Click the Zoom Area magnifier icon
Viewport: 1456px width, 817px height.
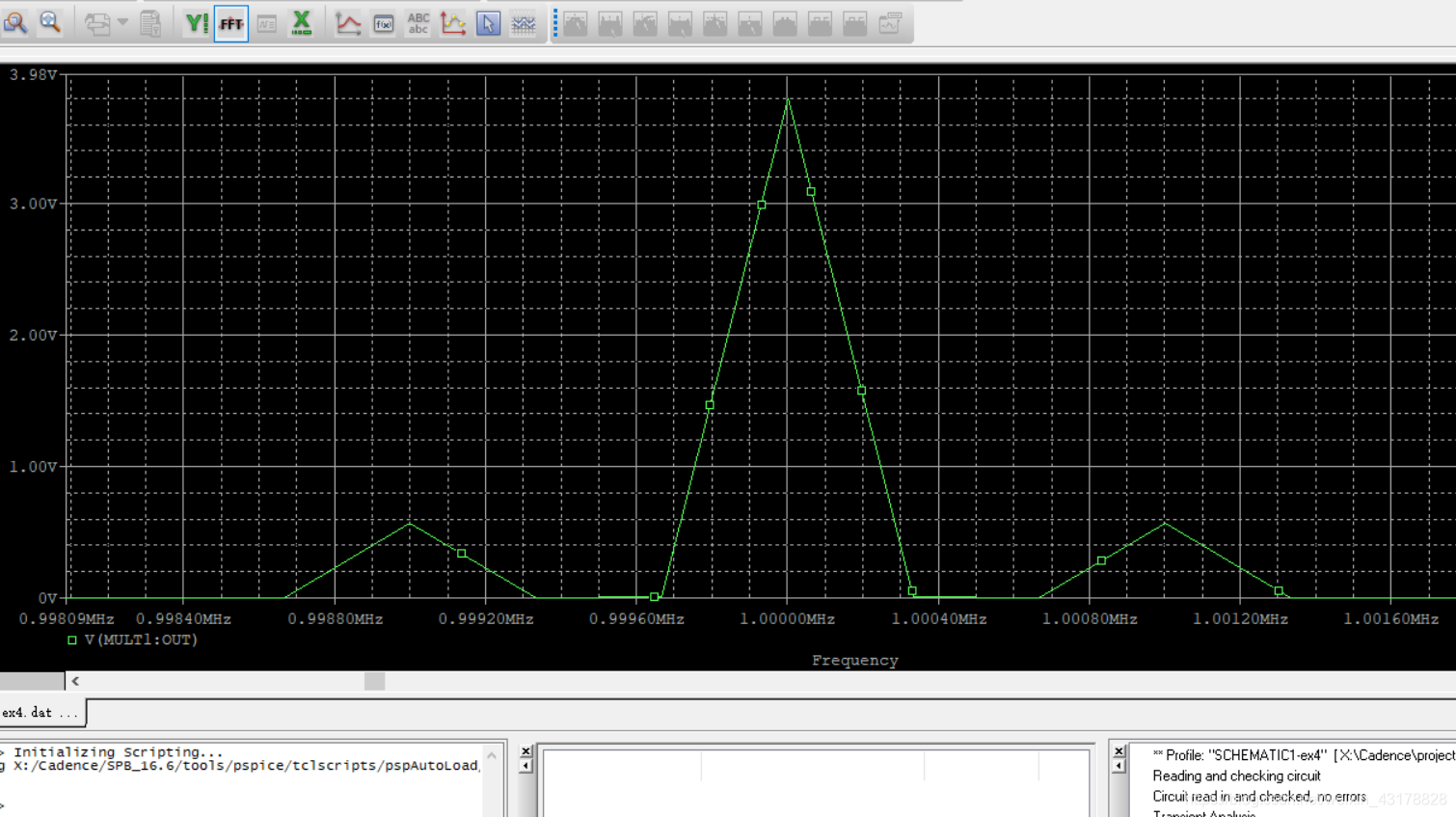point(15,22)
